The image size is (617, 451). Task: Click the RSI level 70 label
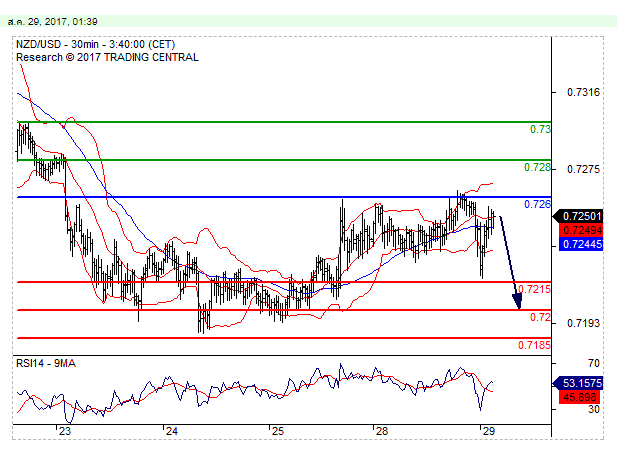click(594, 363)
